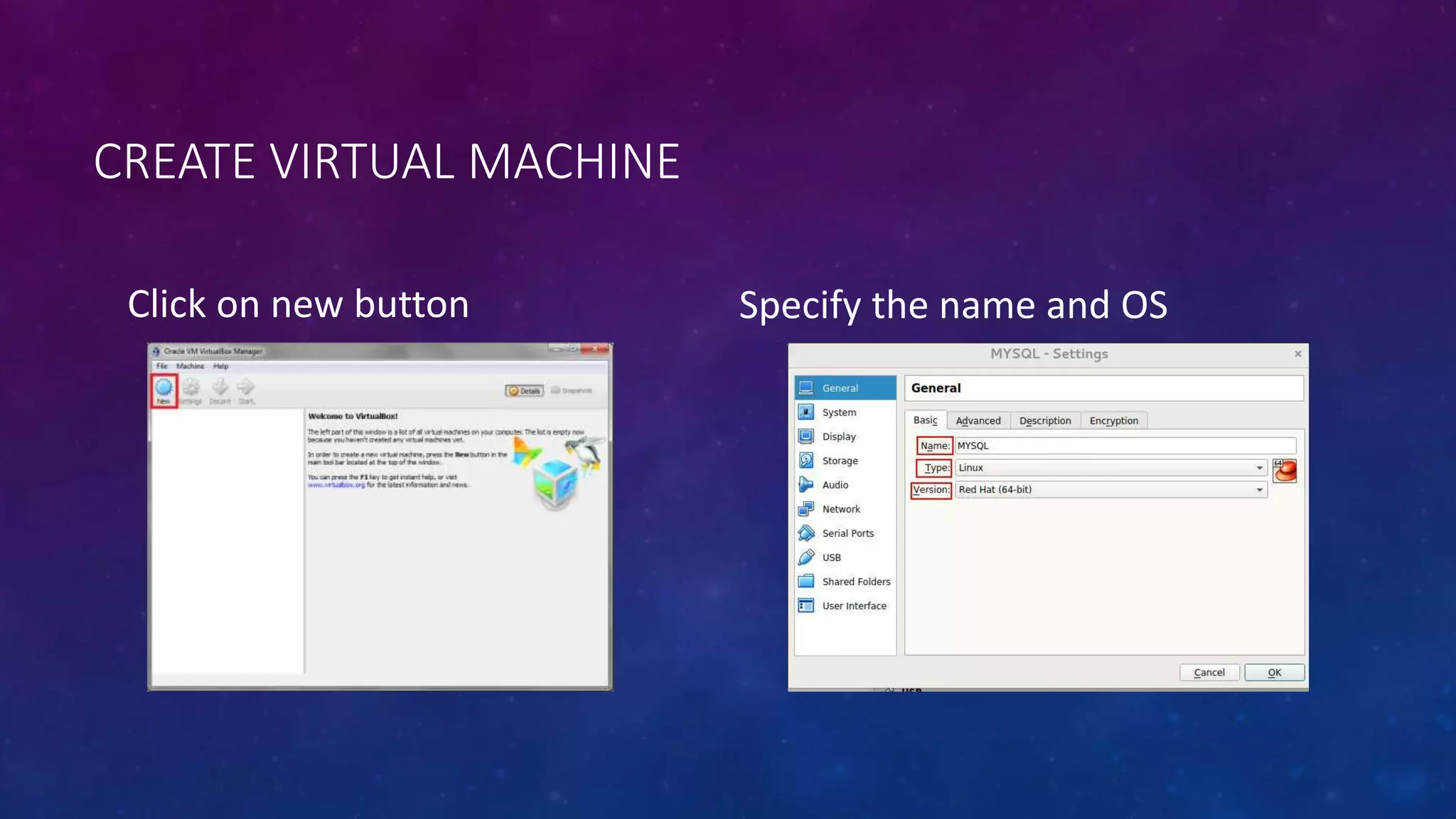Viewport: 1456px width, 819px height.
Task: Click the New toolbar icon in VirtualBox Manager
Action: (164, 390)
